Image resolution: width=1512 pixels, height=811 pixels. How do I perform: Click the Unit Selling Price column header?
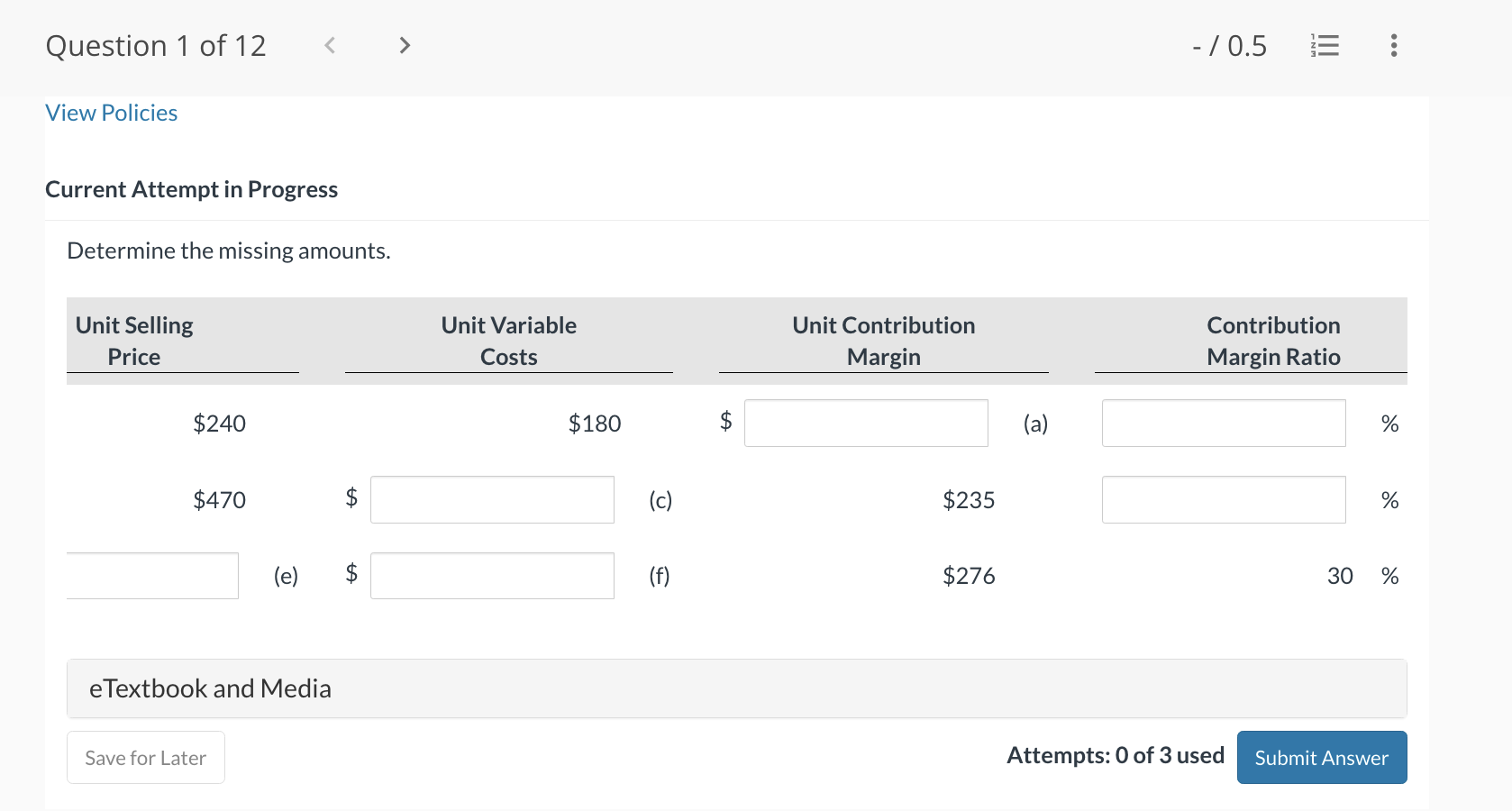[x=134, y=341]
